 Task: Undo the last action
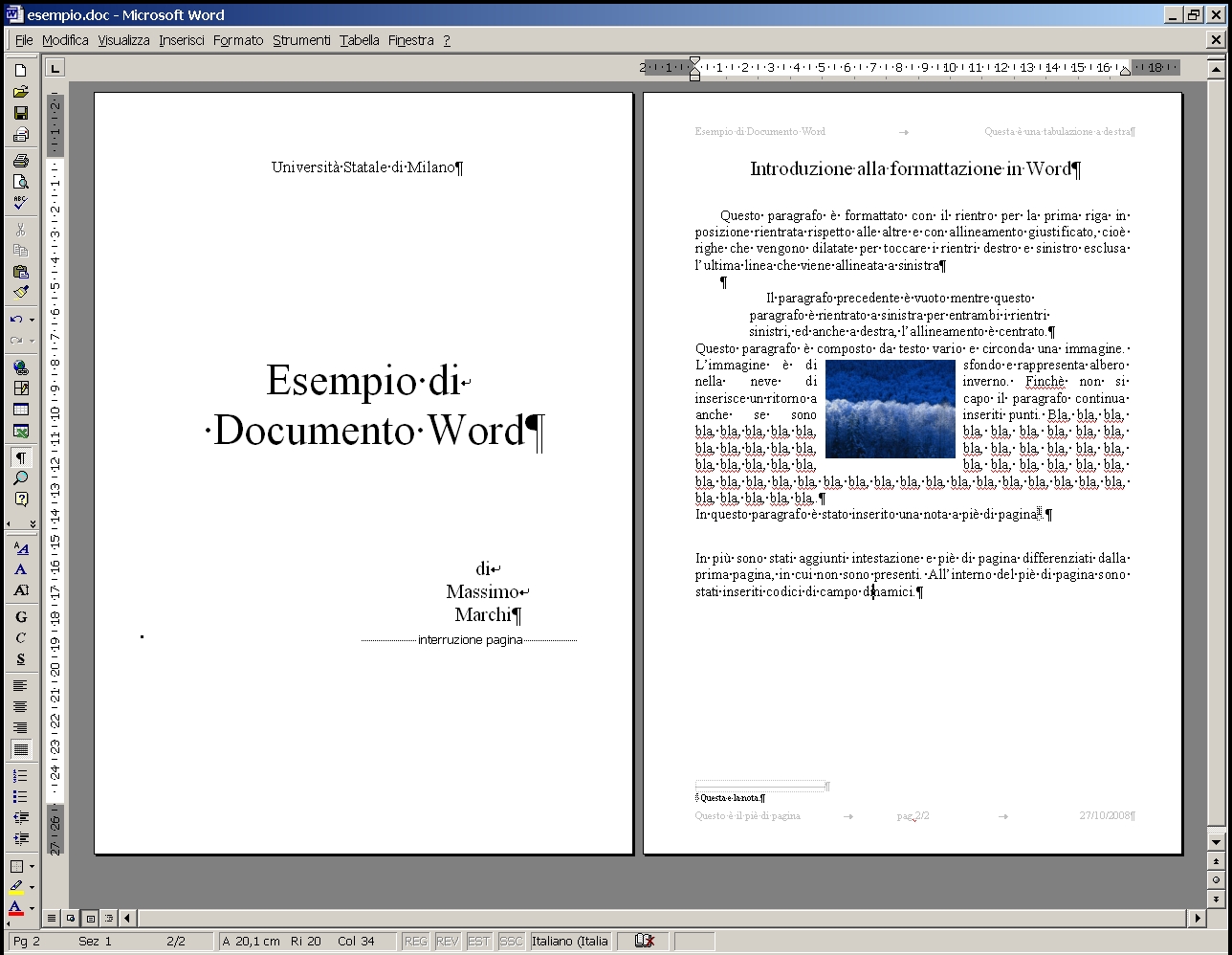(16, 320)
